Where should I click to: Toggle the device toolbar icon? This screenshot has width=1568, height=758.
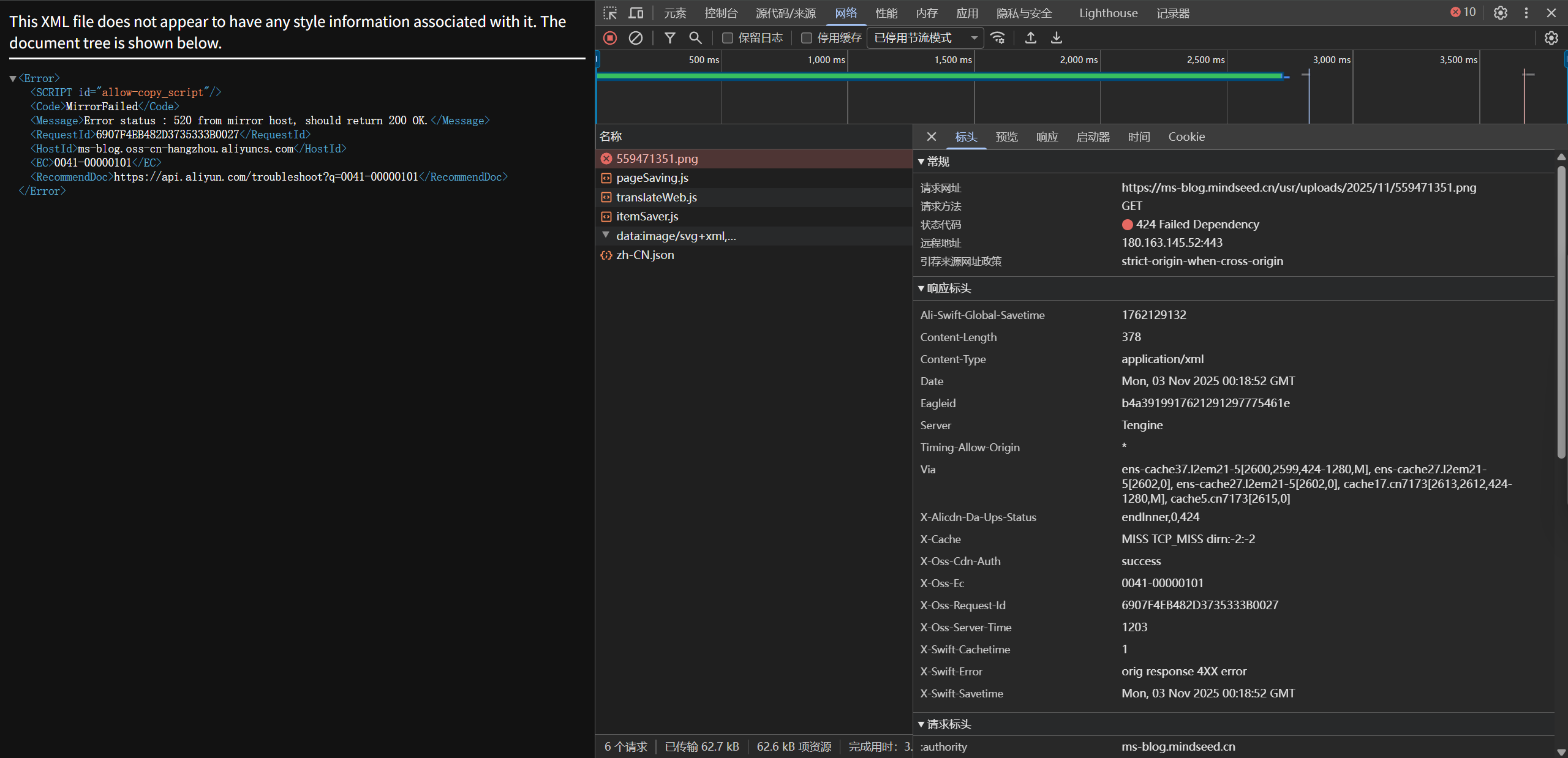click(636, 13)
